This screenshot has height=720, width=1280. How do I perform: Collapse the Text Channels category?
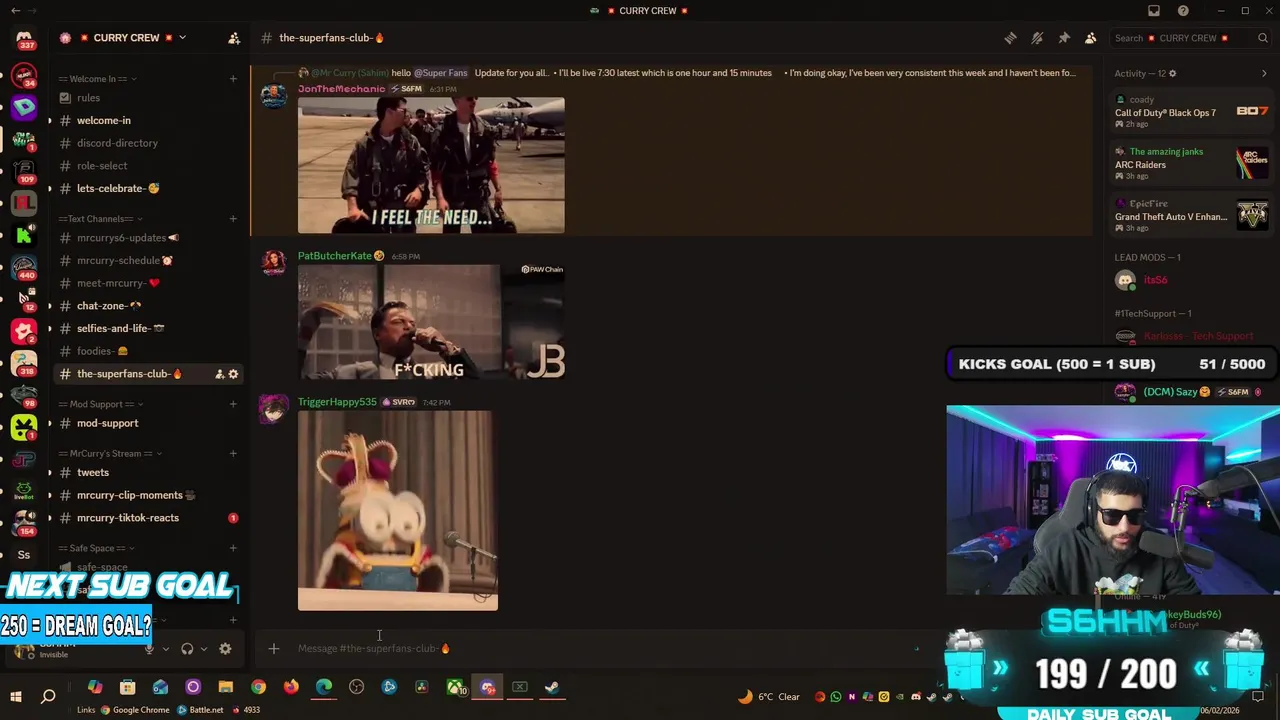coord(100,219)
